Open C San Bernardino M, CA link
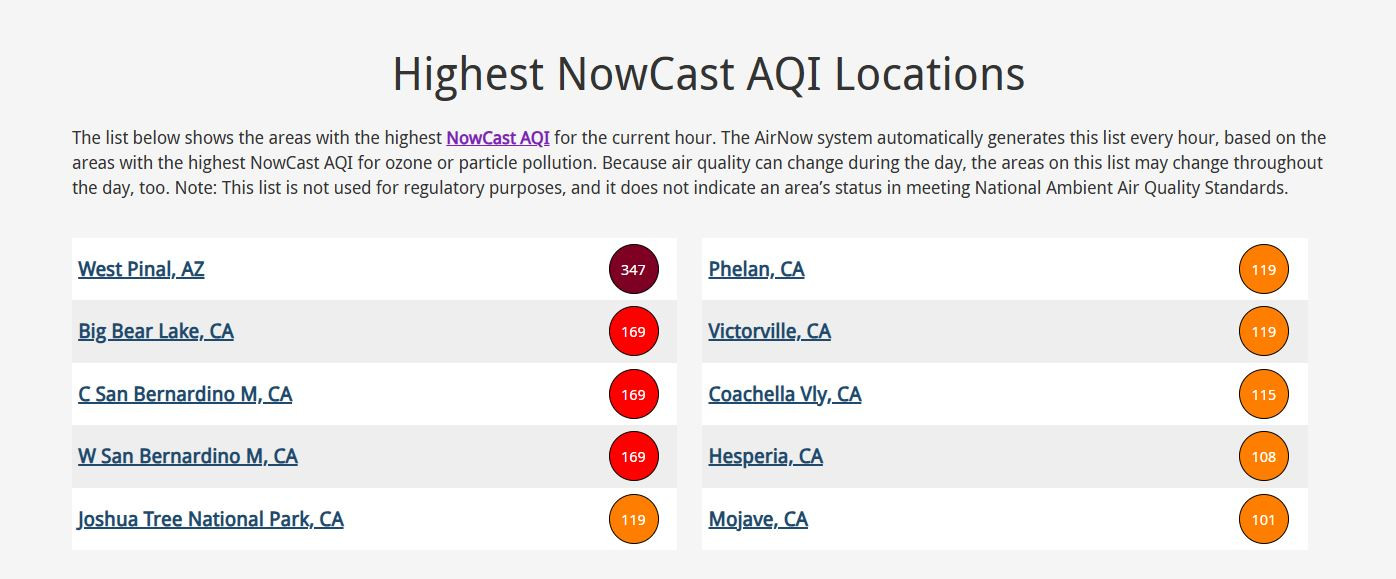Viewport: 1396px width, 579px height. (x=185, y=394)
